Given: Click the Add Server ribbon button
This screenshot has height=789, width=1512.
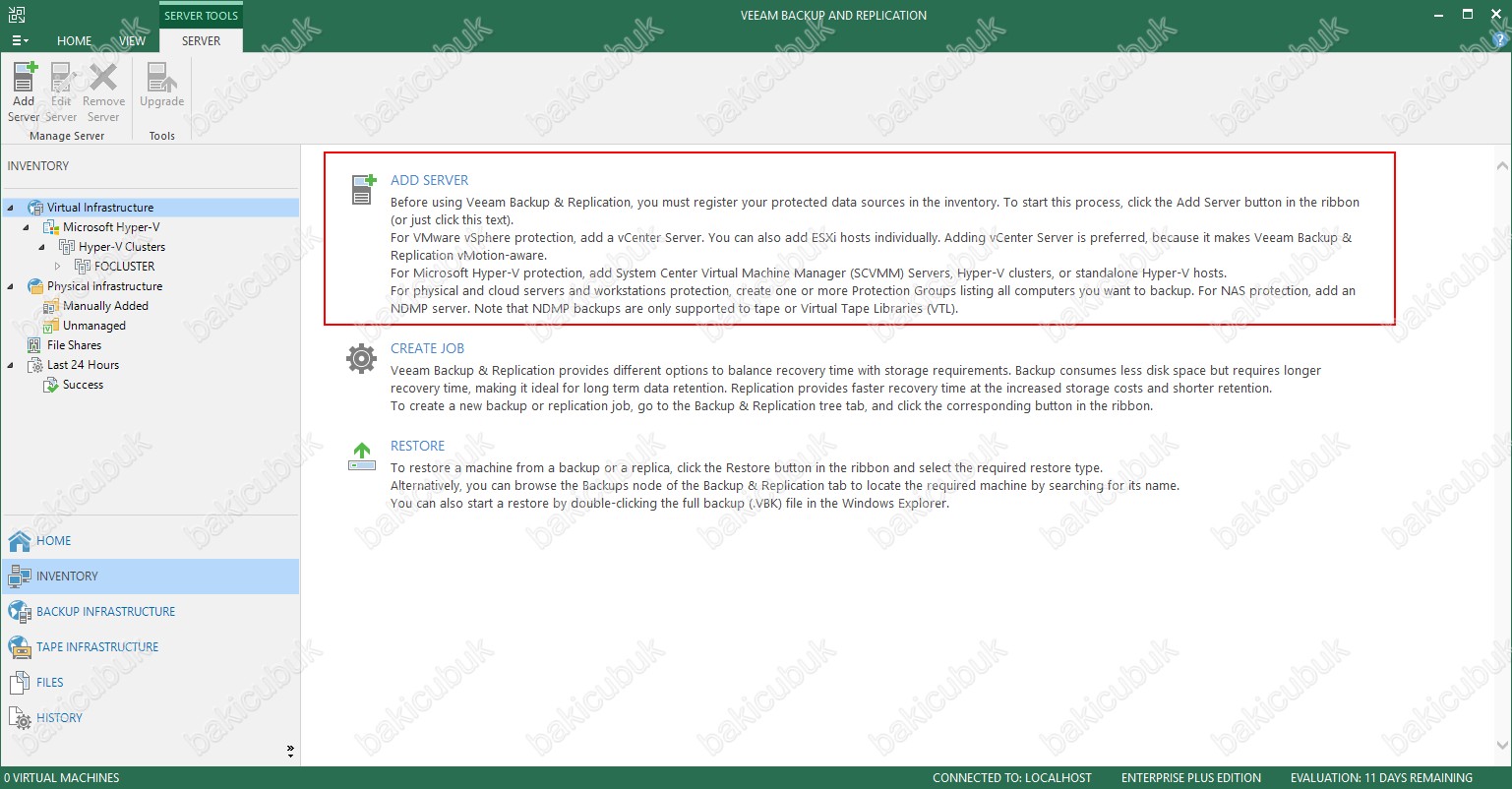Looking at the screenshot, I should tap(24, 92).
